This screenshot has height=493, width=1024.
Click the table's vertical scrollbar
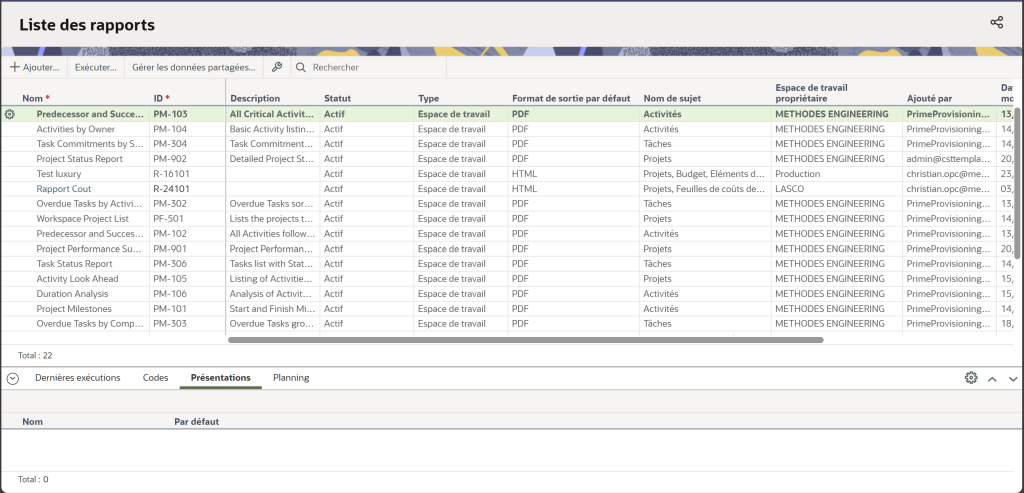1017,180
